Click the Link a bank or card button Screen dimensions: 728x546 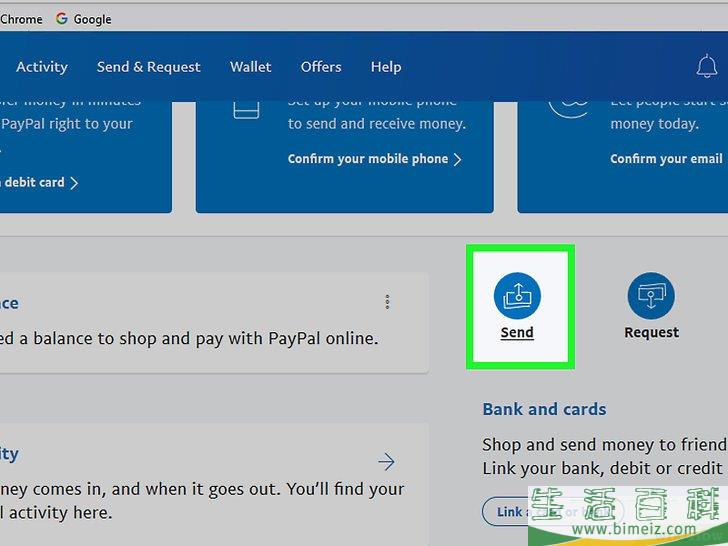pos(552,511)
